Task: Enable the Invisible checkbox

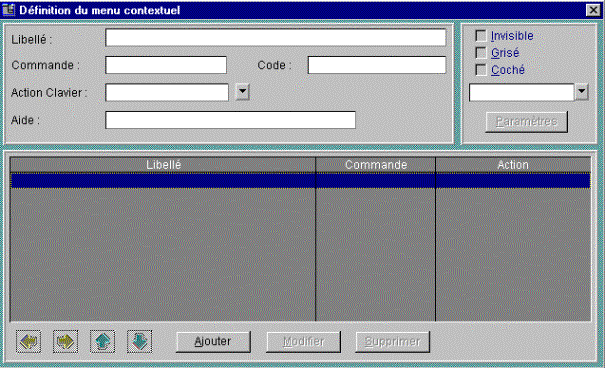Action: click(481, 36)
